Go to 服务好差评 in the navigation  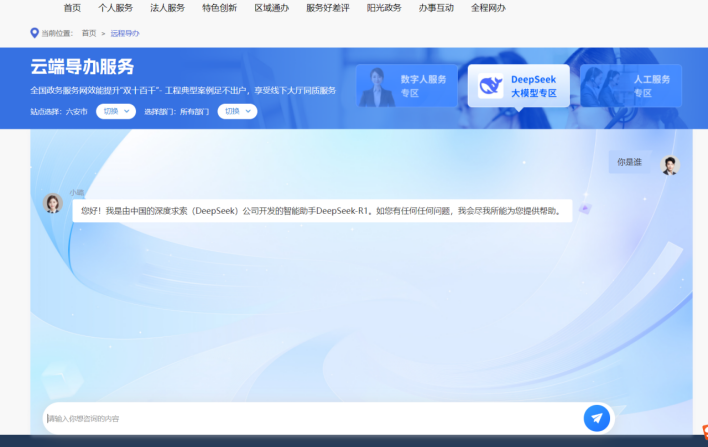[x=328, y=8]
